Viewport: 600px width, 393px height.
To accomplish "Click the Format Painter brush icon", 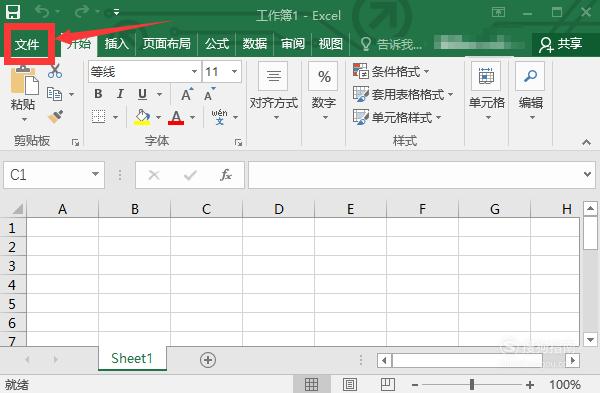I will coord(56,117).
